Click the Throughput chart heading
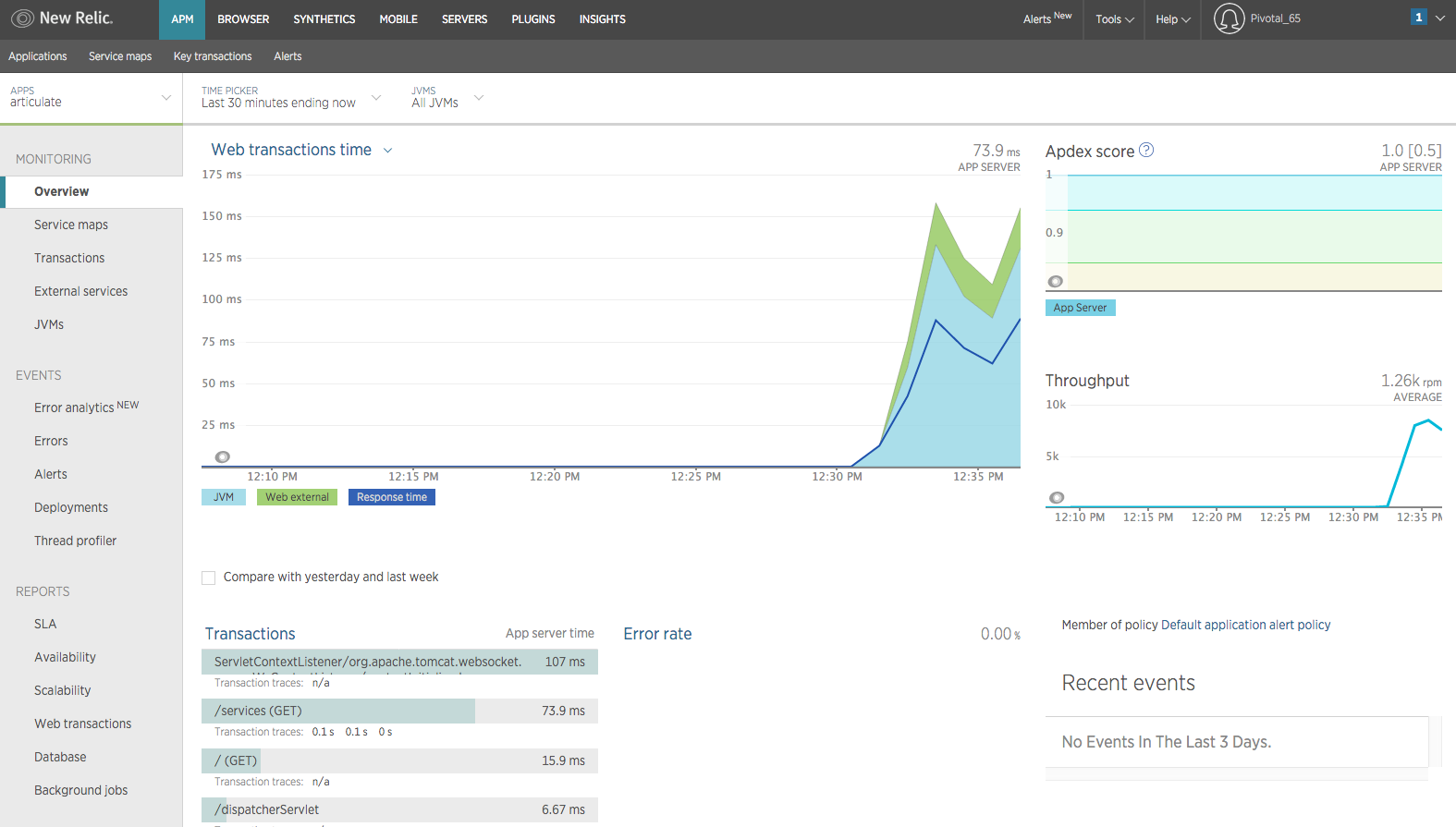Screen dimensions: 1456x827 pos(1087,381)
